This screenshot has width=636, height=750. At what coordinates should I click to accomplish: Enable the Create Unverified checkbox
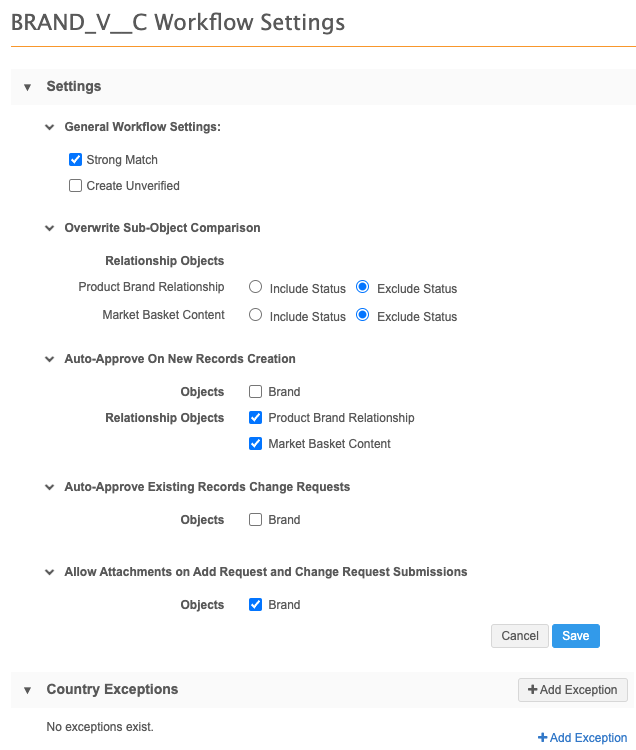(x=75, y=186)
